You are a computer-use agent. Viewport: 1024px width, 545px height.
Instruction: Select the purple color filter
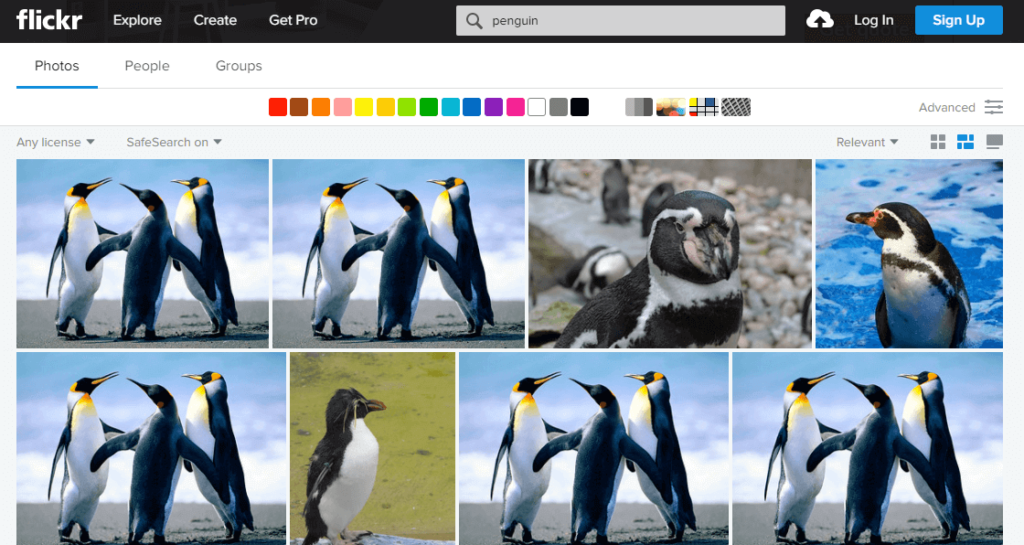pyautogui.click(x=494, y=107)
